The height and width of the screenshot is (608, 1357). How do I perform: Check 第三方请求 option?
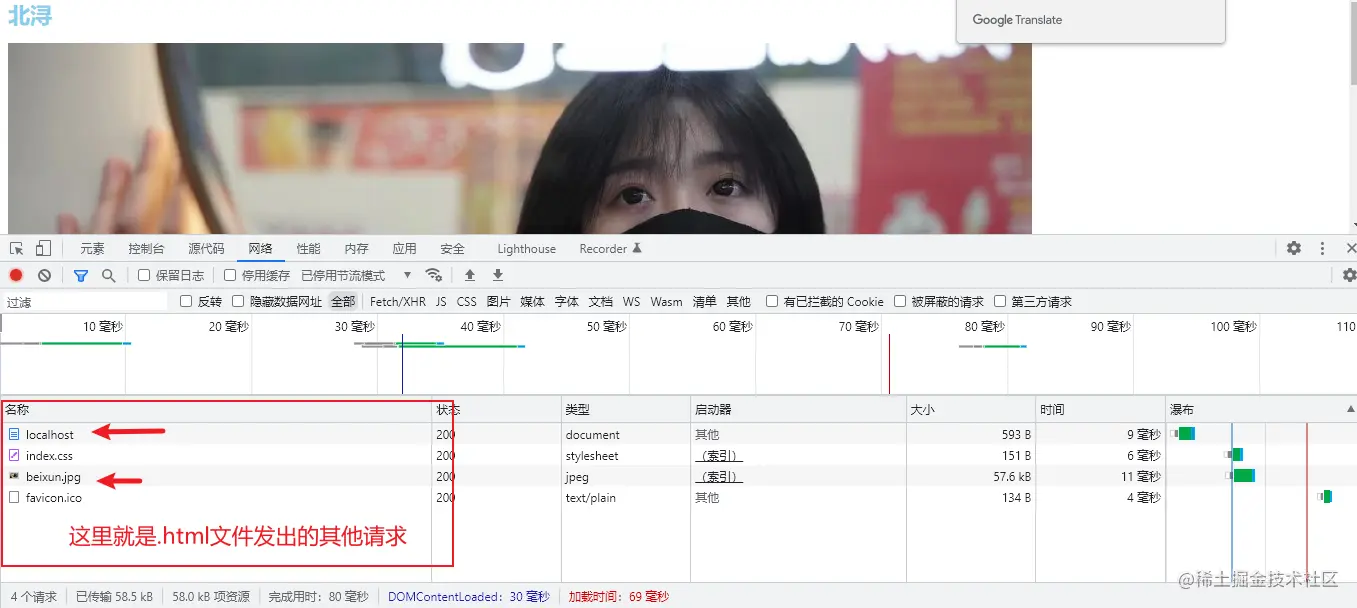coord(1000,301)
